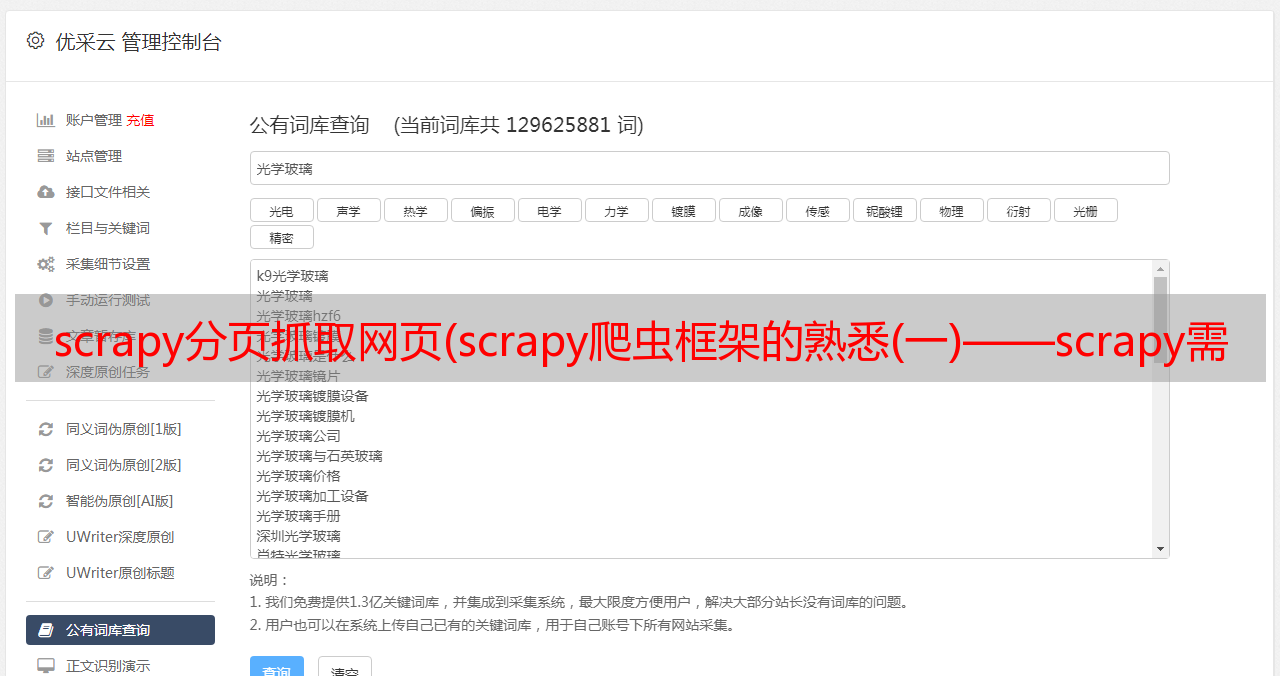
Task: Open UWriter深度原创 edit icon
Action: point(46,537)
